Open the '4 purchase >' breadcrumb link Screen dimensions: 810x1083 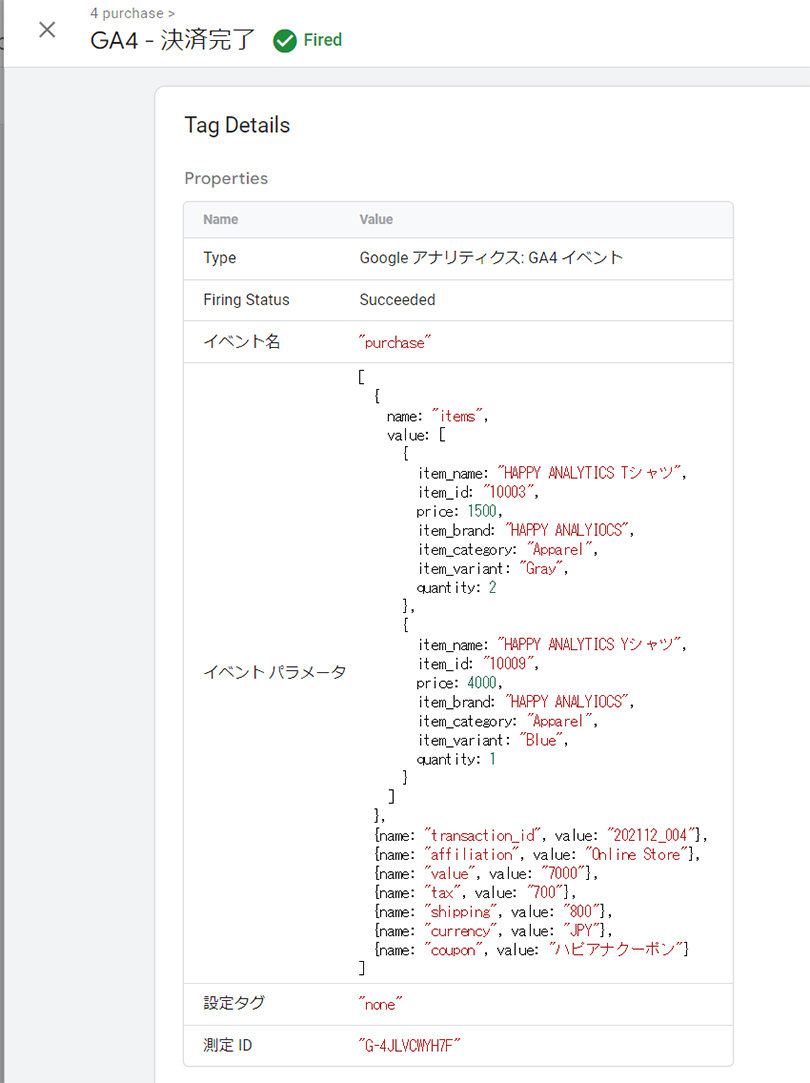click(133, 13)
